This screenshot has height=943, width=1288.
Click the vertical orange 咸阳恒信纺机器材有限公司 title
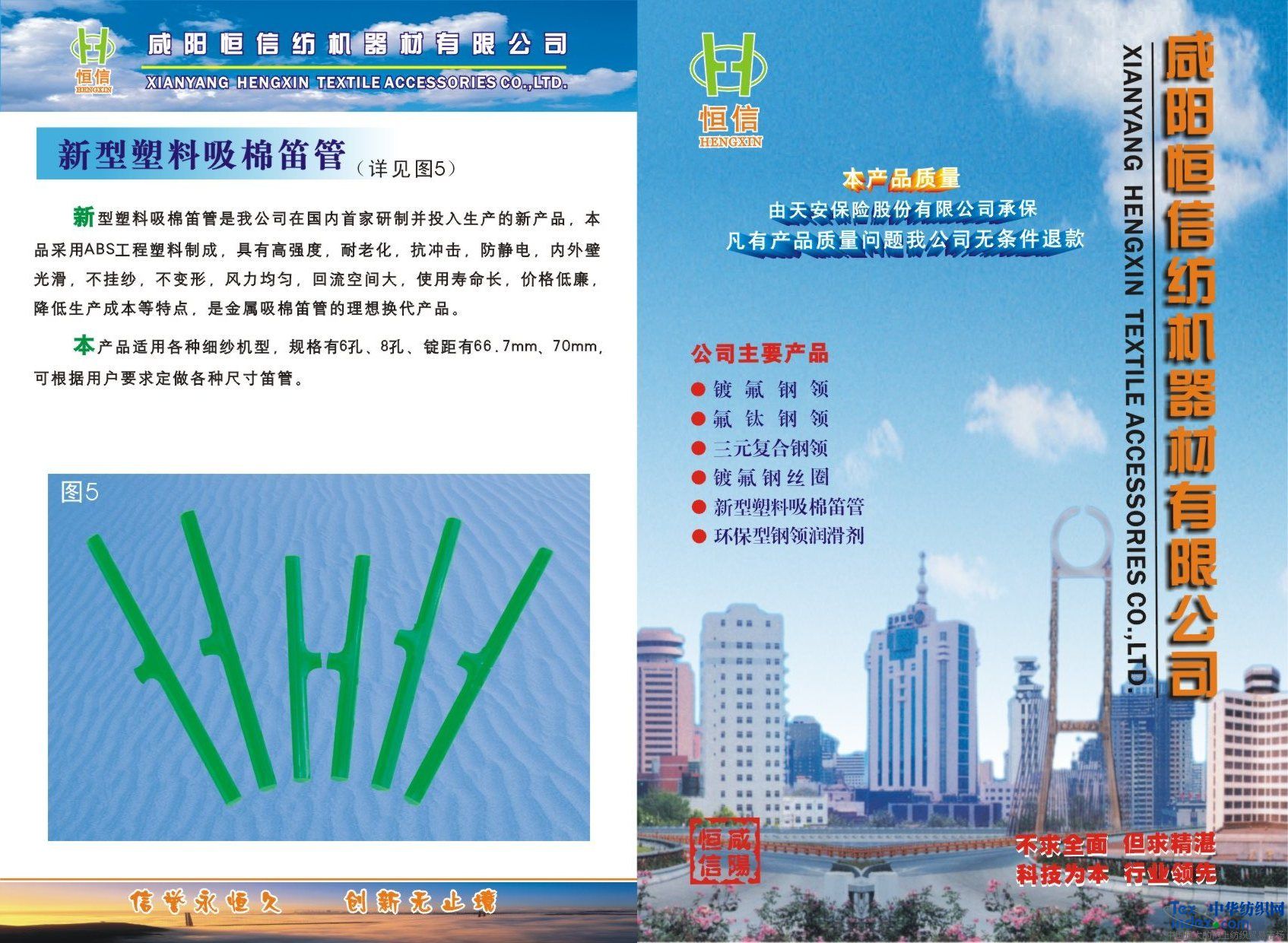pyautogui.click(x=1189, y=365)
